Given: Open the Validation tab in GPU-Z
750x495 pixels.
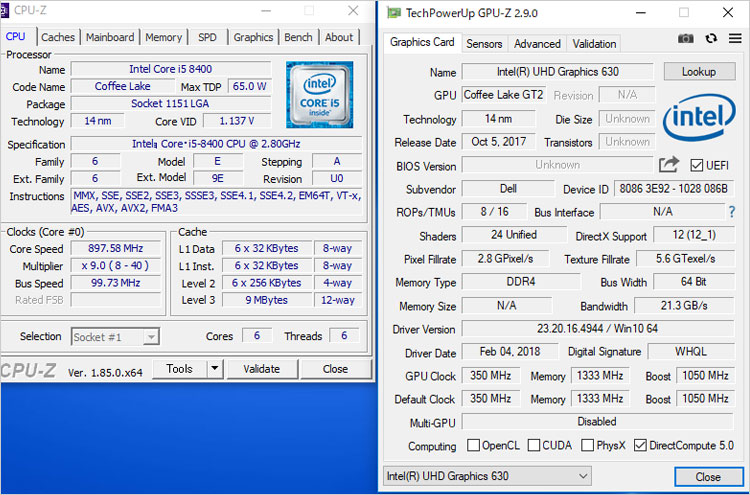Looking at the screenshot, I should [594, 44].
